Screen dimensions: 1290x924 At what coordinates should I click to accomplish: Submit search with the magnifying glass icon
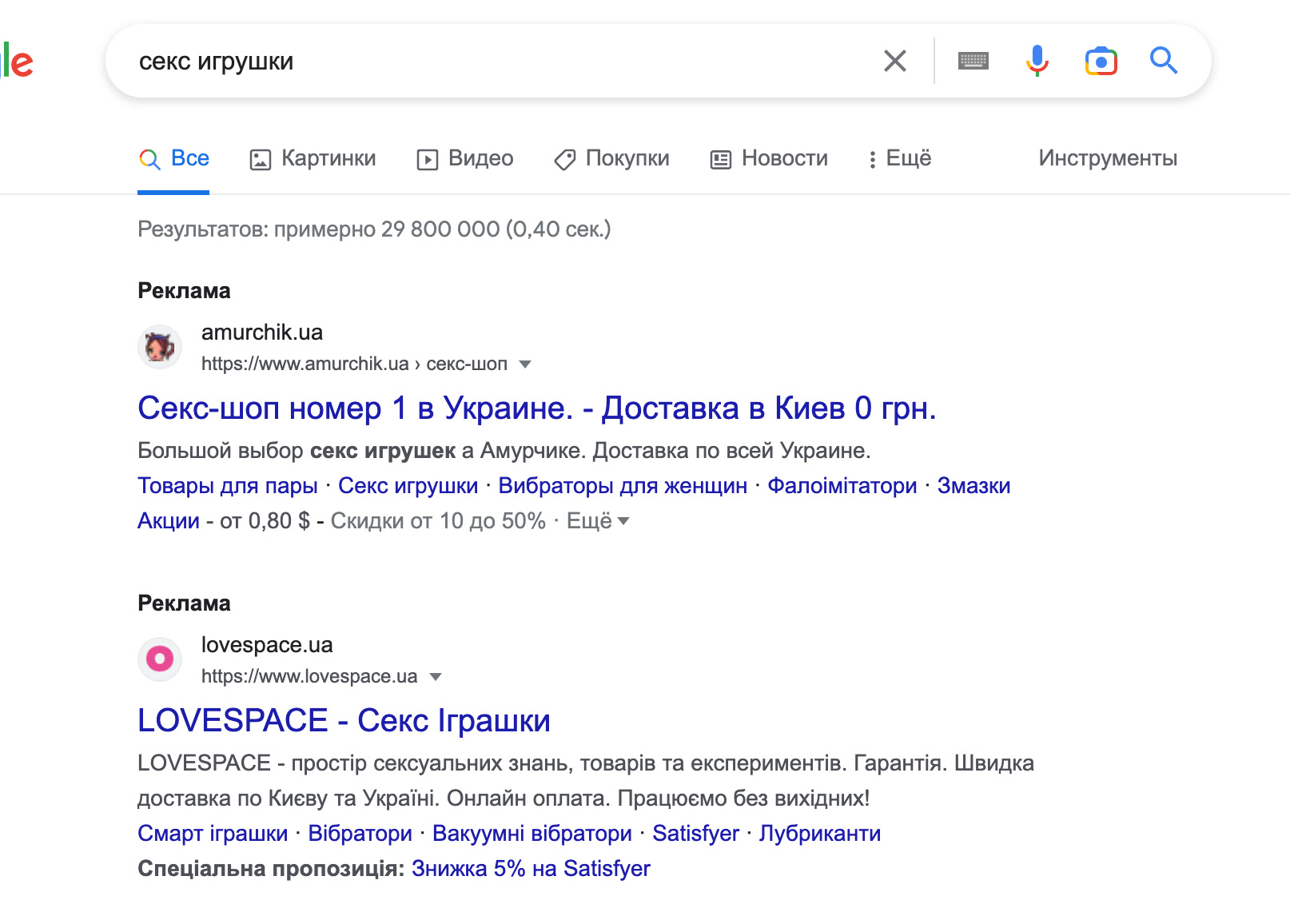pyautogui.click(x=1164, y=61)
